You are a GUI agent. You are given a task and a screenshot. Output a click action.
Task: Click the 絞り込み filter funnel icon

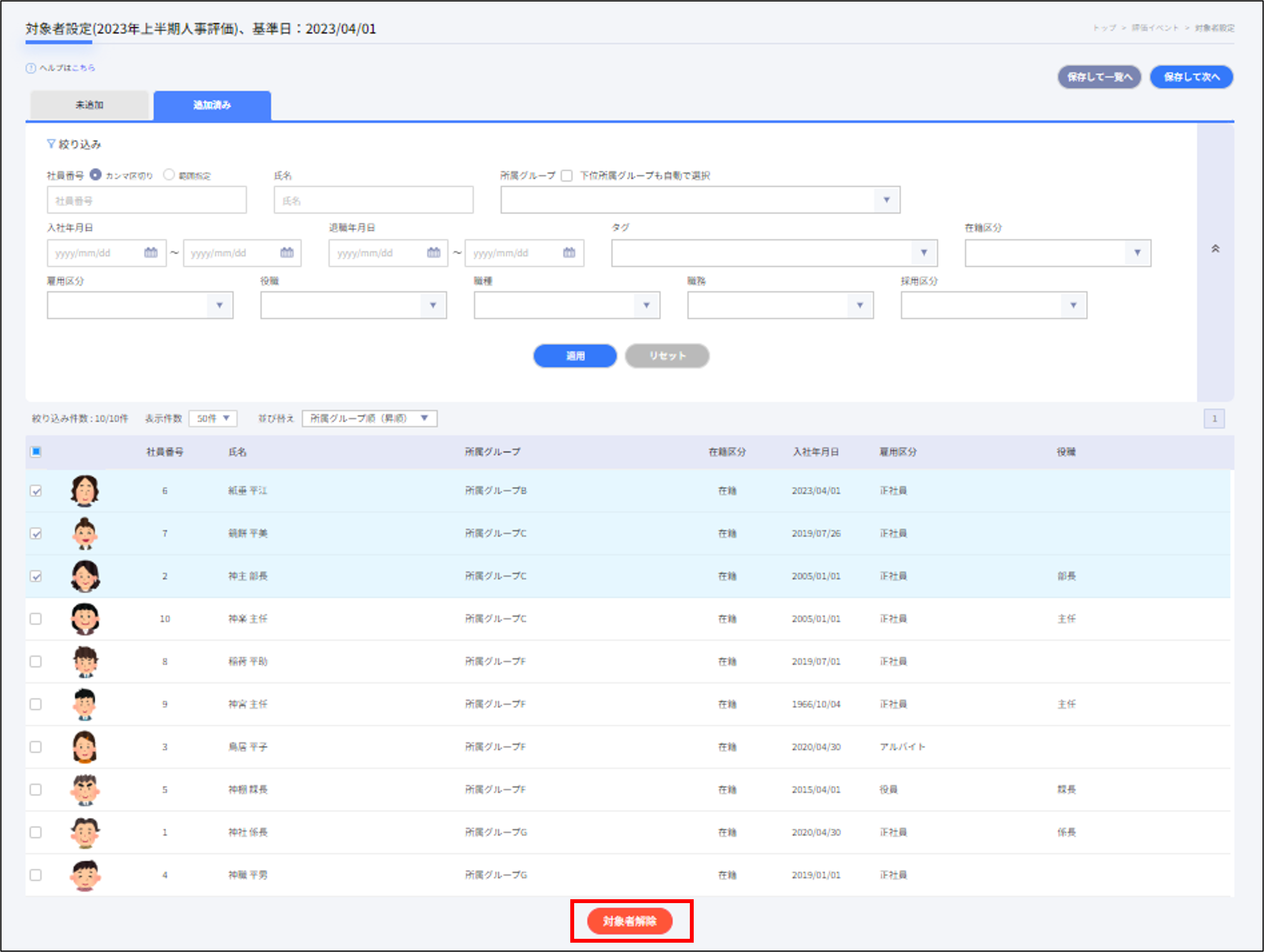click(51, 144)
